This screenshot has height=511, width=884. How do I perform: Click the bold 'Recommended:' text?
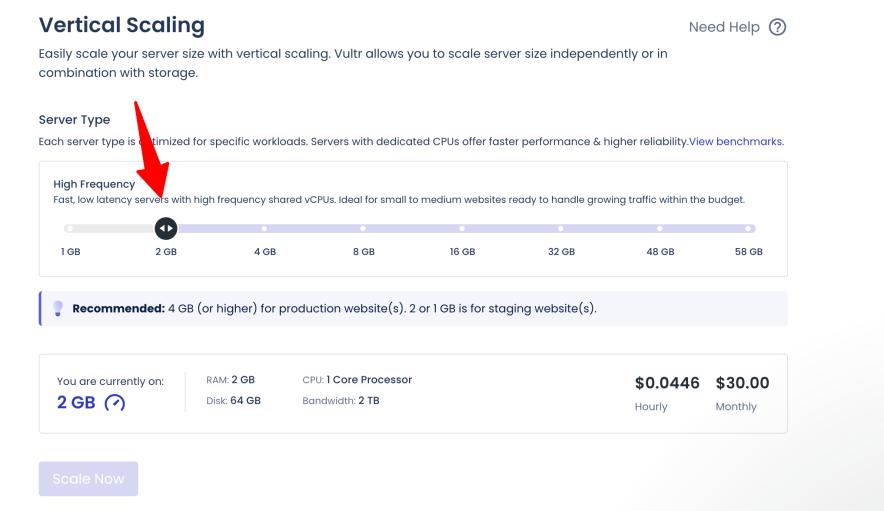click(x=118, y=309)
